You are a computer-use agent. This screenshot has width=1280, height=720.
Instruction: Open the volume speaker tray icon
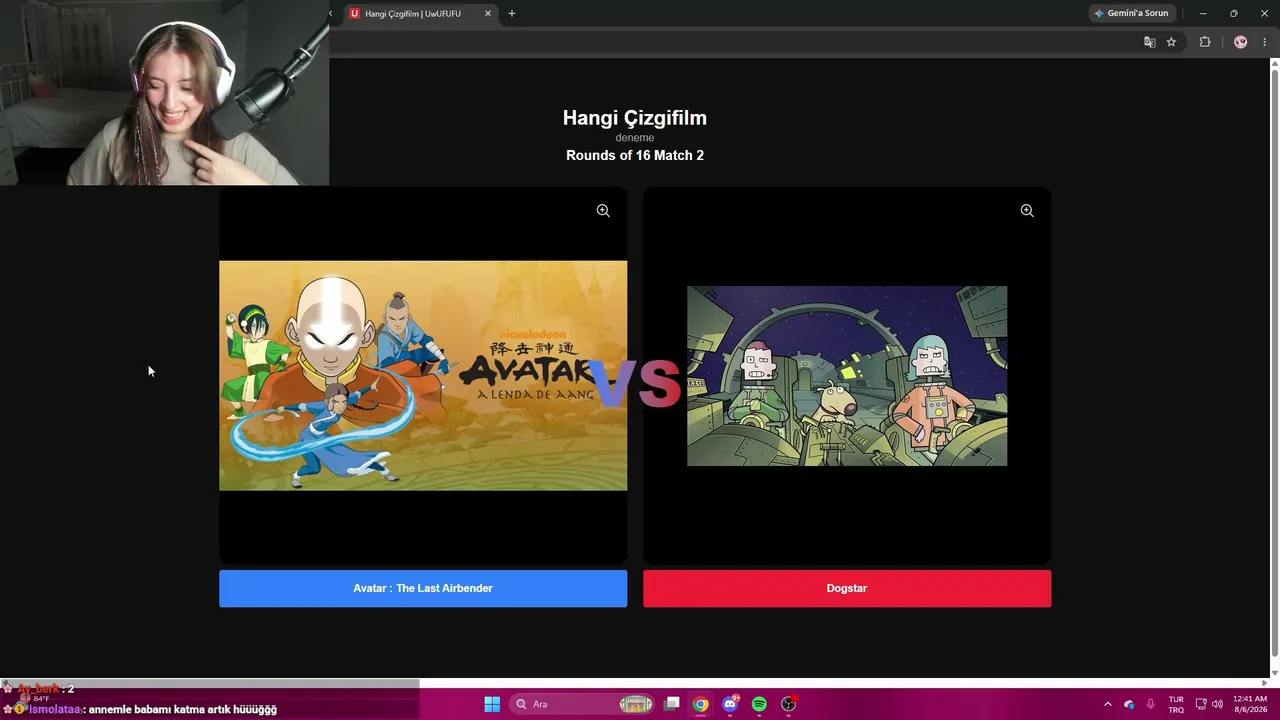pyautogui.click(x=1217, y=704)
